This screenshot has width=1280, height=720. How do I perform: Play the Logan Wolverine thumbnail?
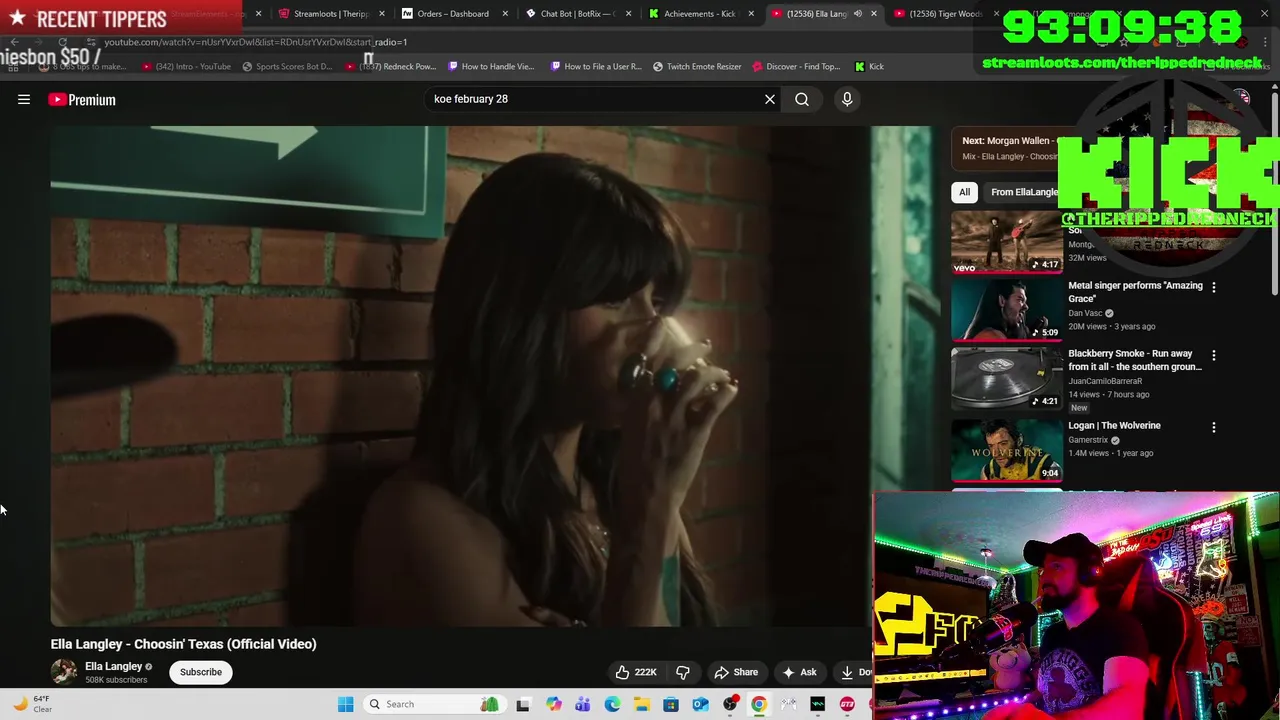(1006, 450)
